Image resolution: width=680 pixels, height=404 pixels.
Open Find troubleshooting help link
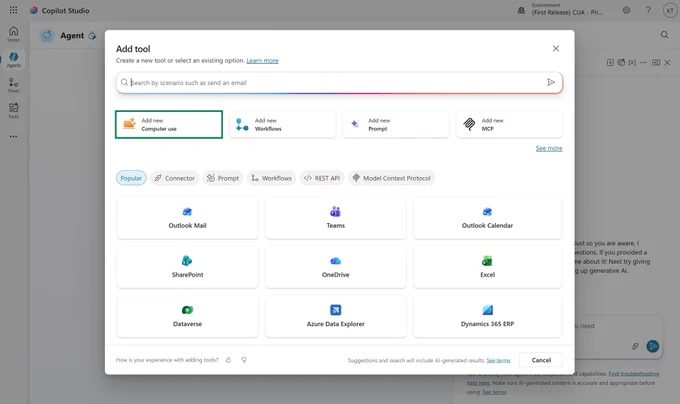point(634,374)
